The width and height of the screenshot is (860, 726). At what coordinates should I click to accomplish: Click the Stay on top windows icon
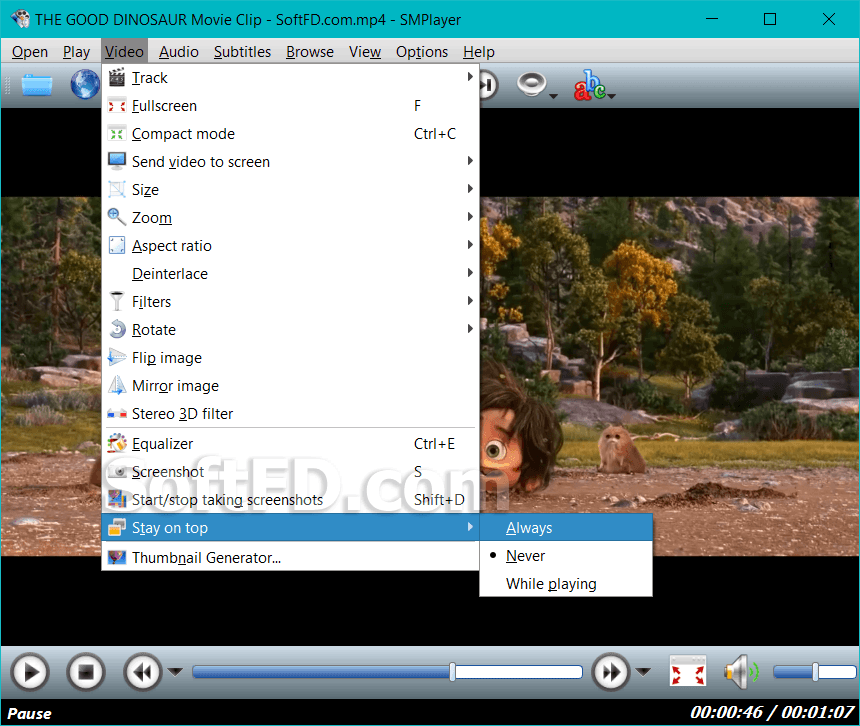point(117,527)
